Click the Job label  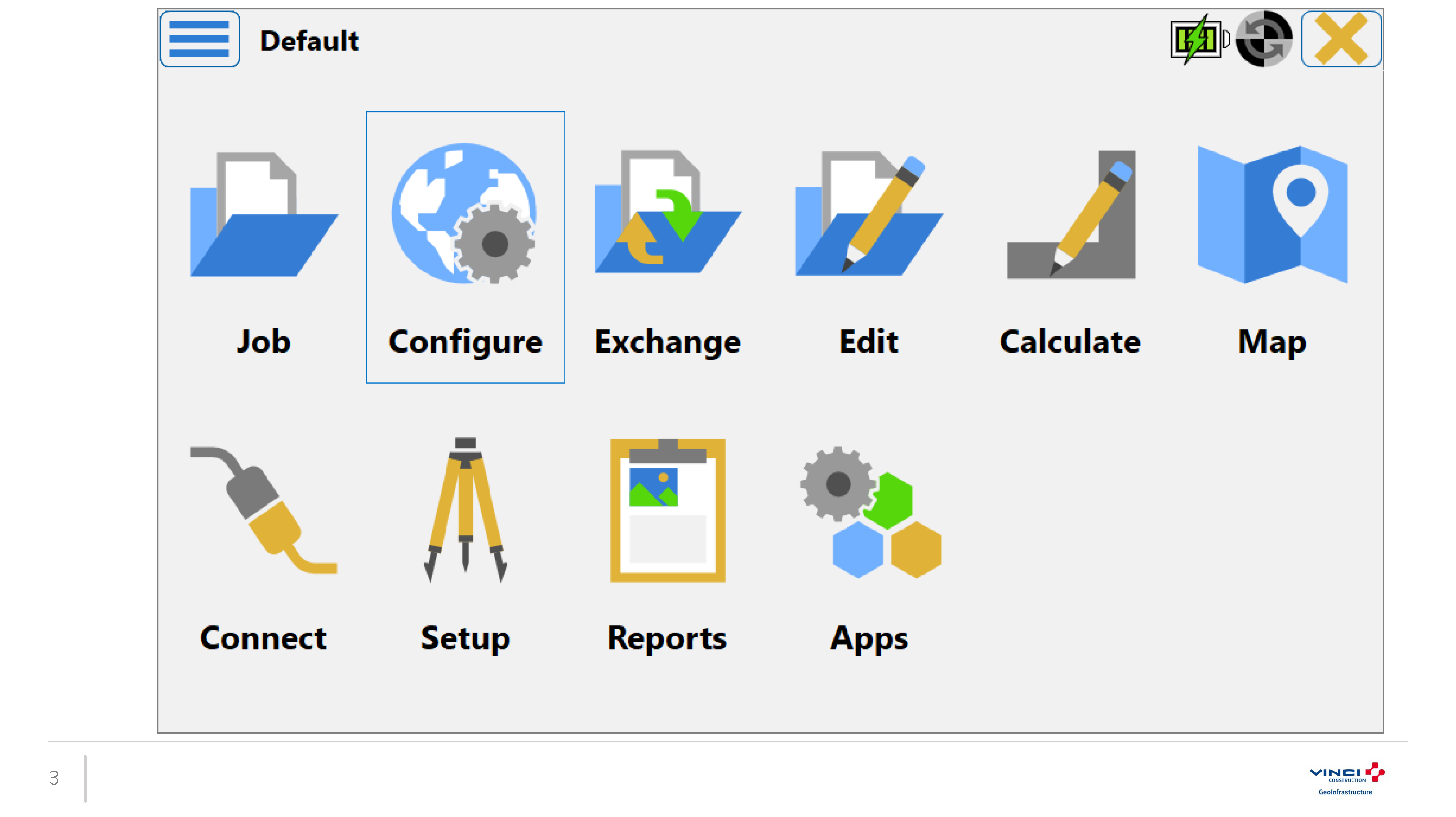[264, 342]
